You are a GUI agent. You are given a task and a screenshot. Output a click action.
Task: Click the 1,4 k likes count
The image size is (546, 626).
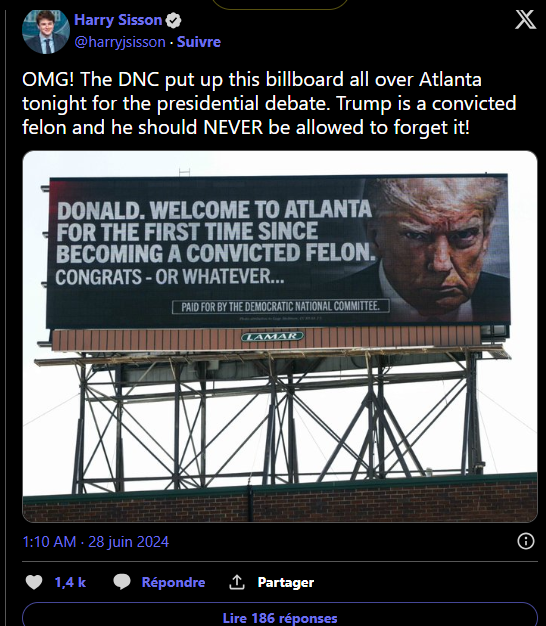click(x=70, y=582)
